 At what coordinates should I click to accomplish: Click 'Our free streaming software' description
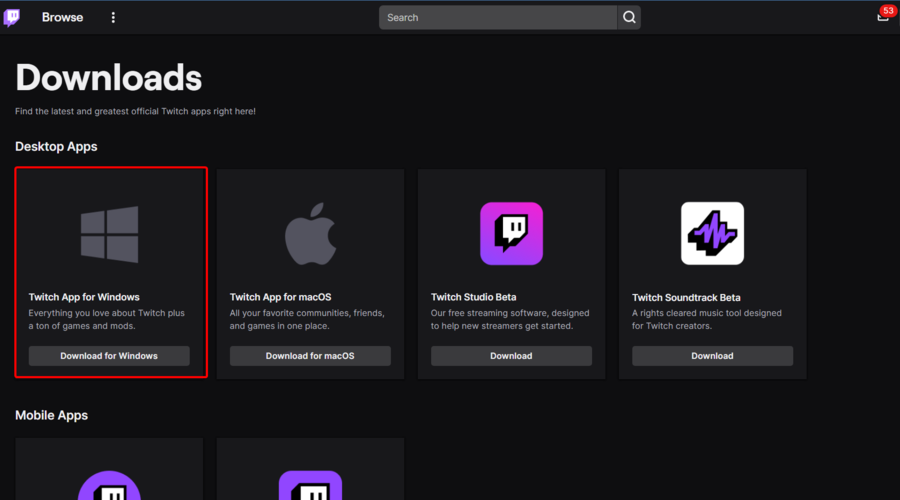(510, 319)
